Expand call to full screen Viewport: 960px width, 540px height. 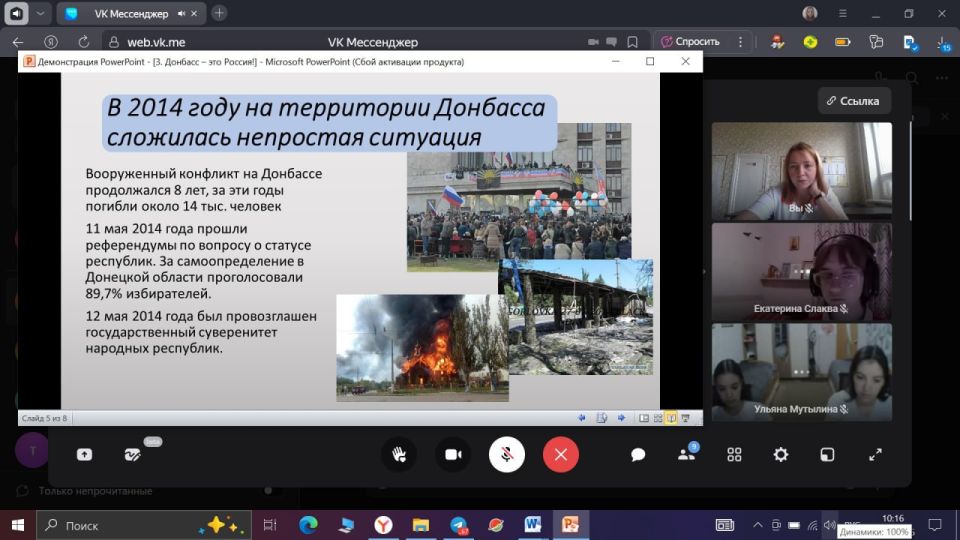coord(875,454)
